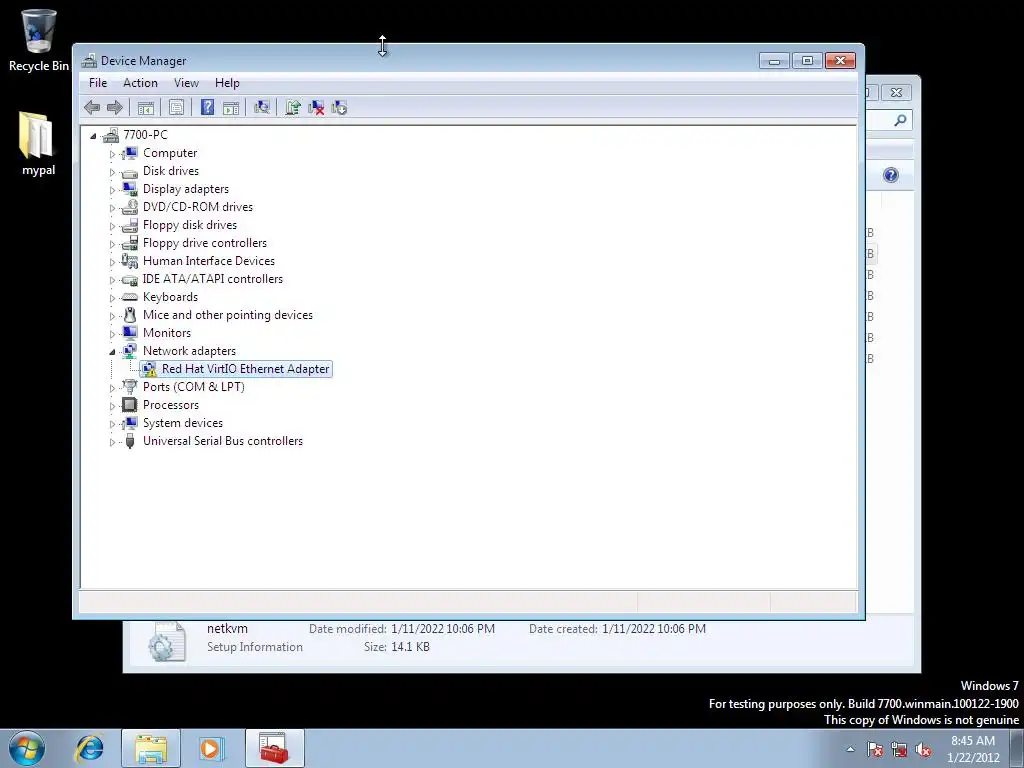
Task: Click the netkvm file name in details pane
Action: [x=227, y=629]
